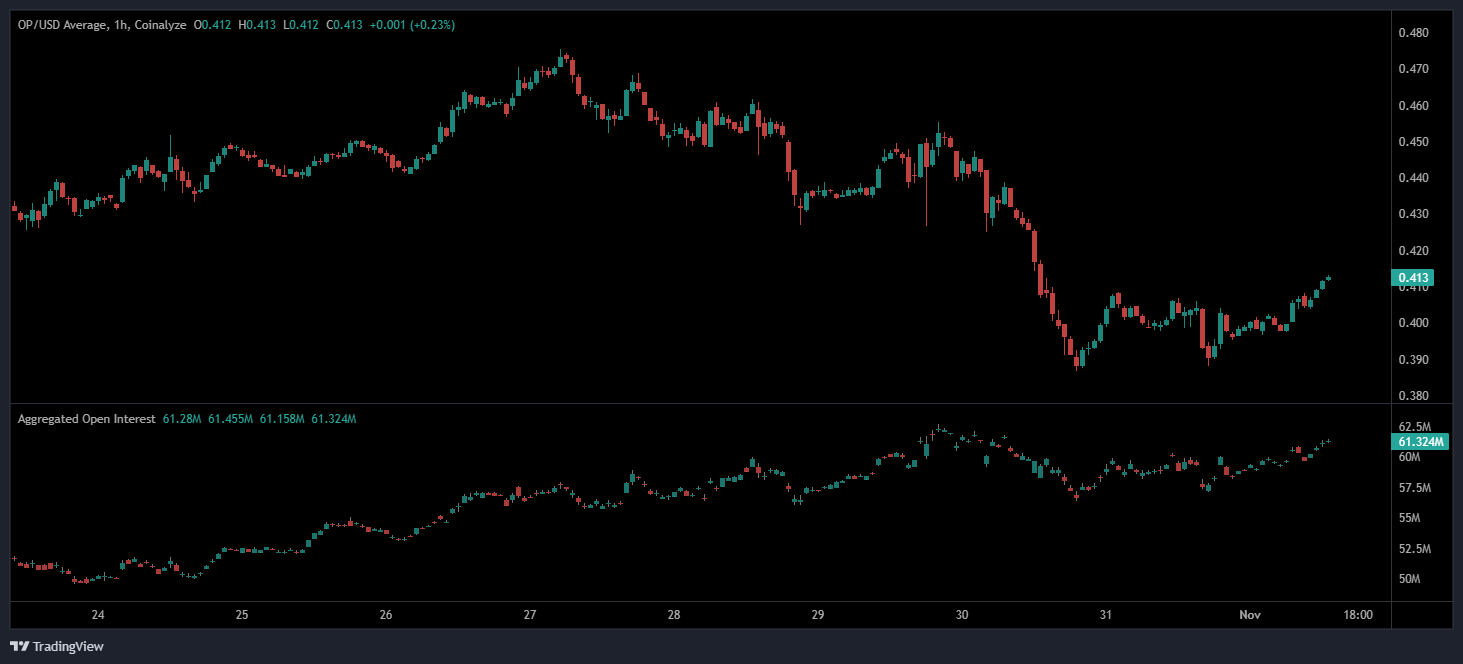Click the Aggregated Open Interest indicator label
The width and height of the screenshot is (1463, 664).
[86, 419]
